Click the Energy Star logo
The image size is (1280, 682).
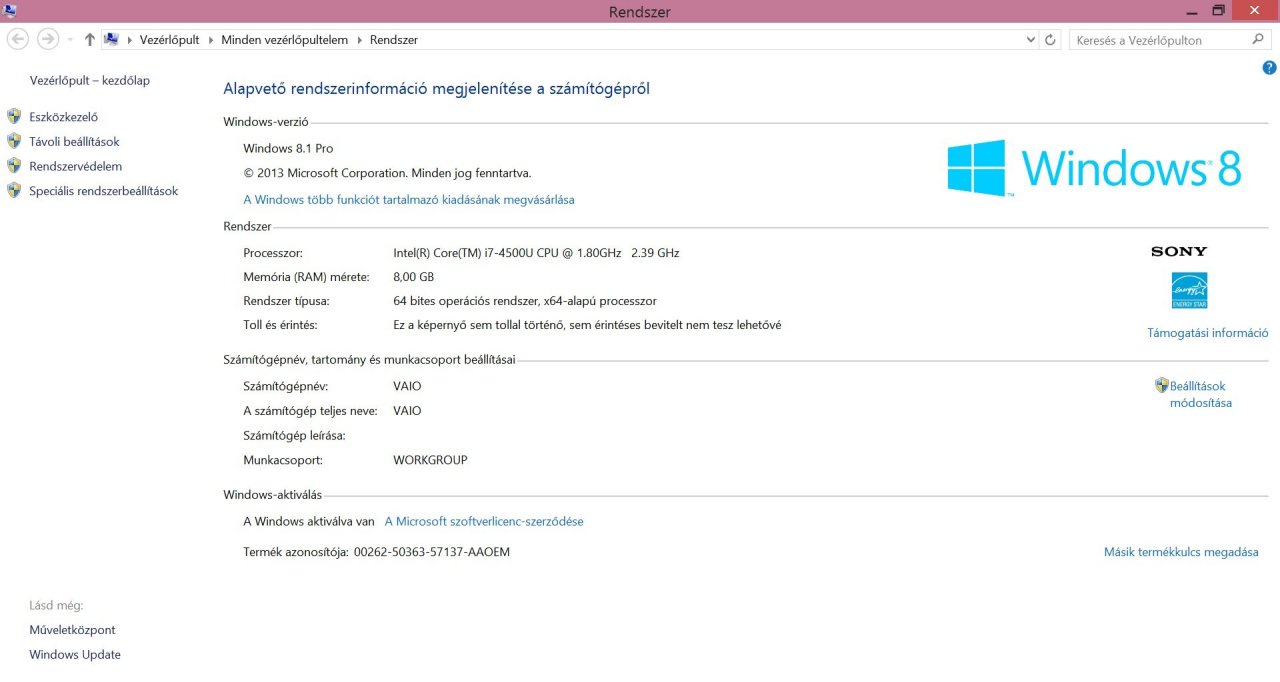coord(1189,290)
